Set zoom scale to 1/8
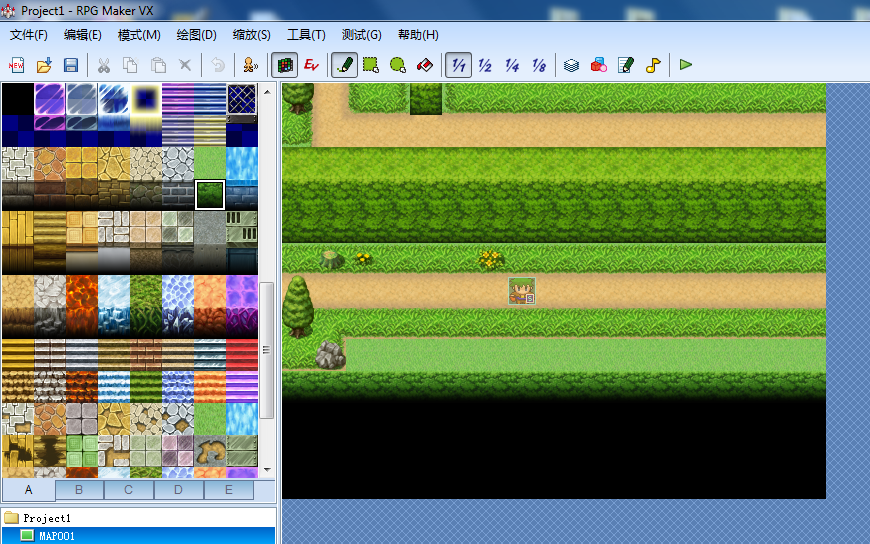Screen dimensions: 870x544 coord(539,65)
